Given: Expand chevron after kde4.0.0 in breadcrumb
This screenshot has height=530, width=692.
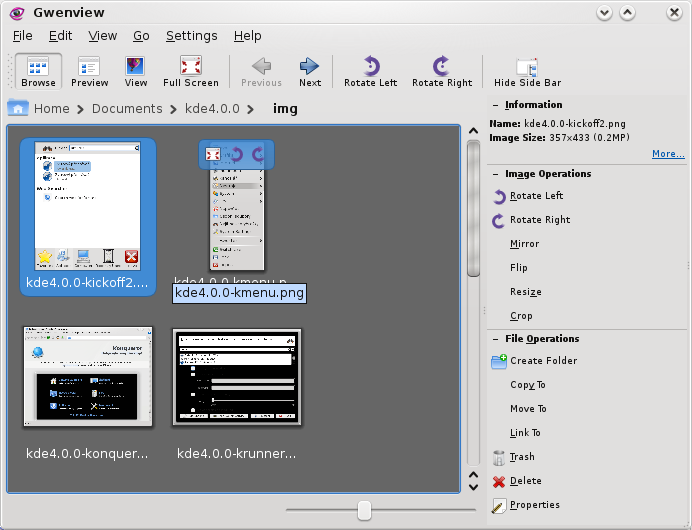Looking at the screenshot, I should (x=251, y=109).
